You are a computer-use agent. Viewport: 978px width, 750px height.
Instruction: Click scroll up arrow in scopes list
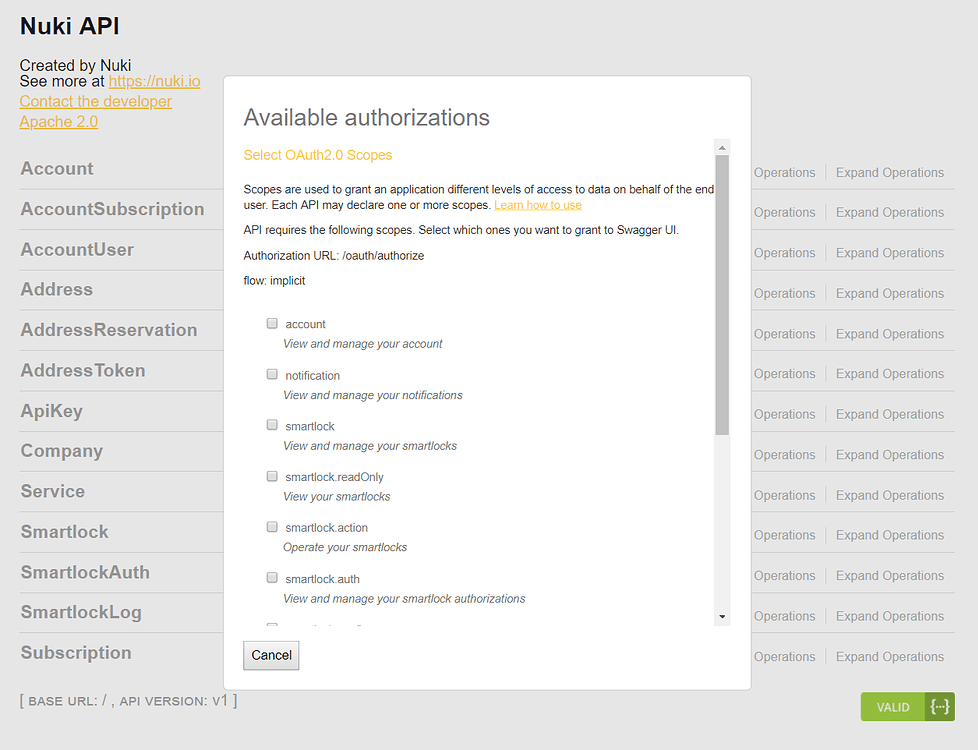tap(722, 148)
